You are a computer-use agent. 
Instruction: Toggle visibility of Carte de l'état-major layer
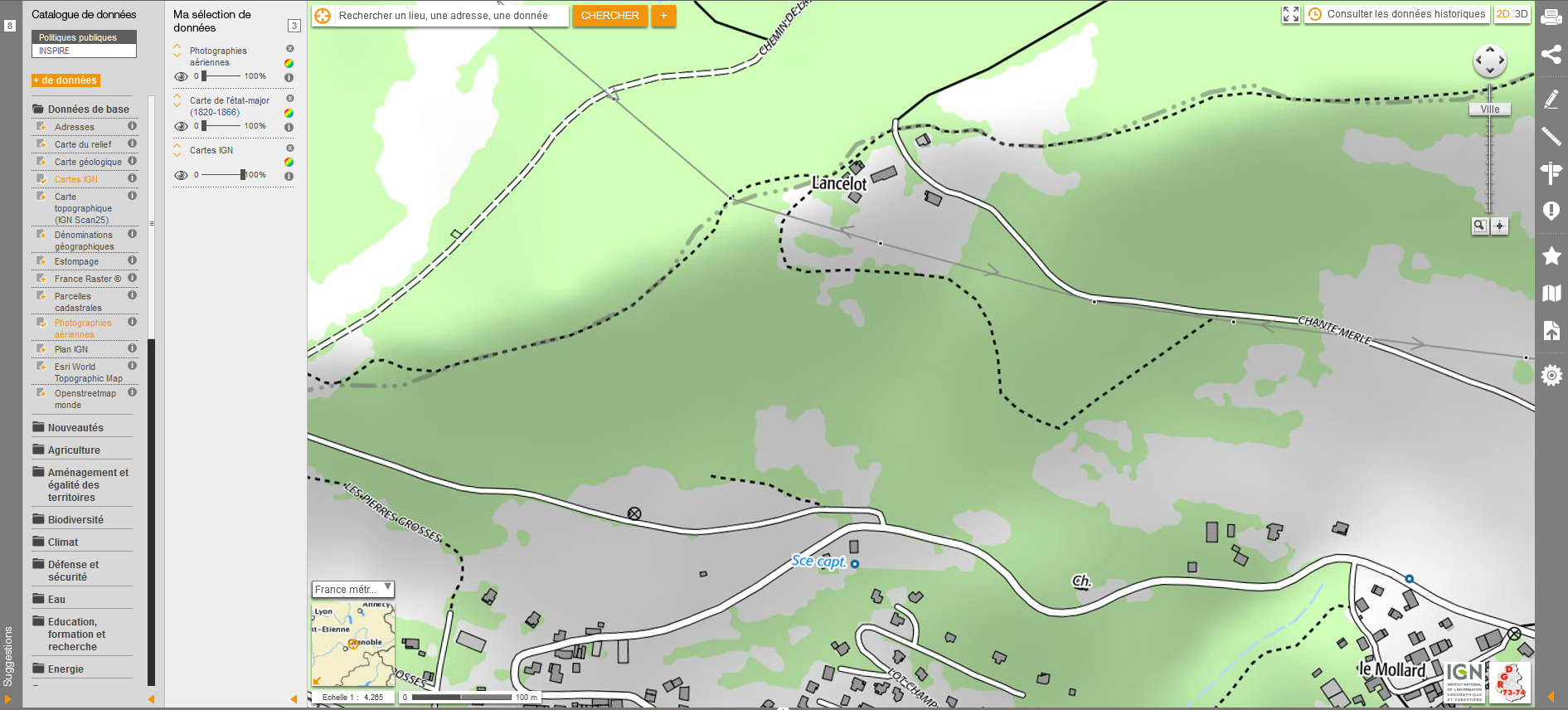coord(181,126)
